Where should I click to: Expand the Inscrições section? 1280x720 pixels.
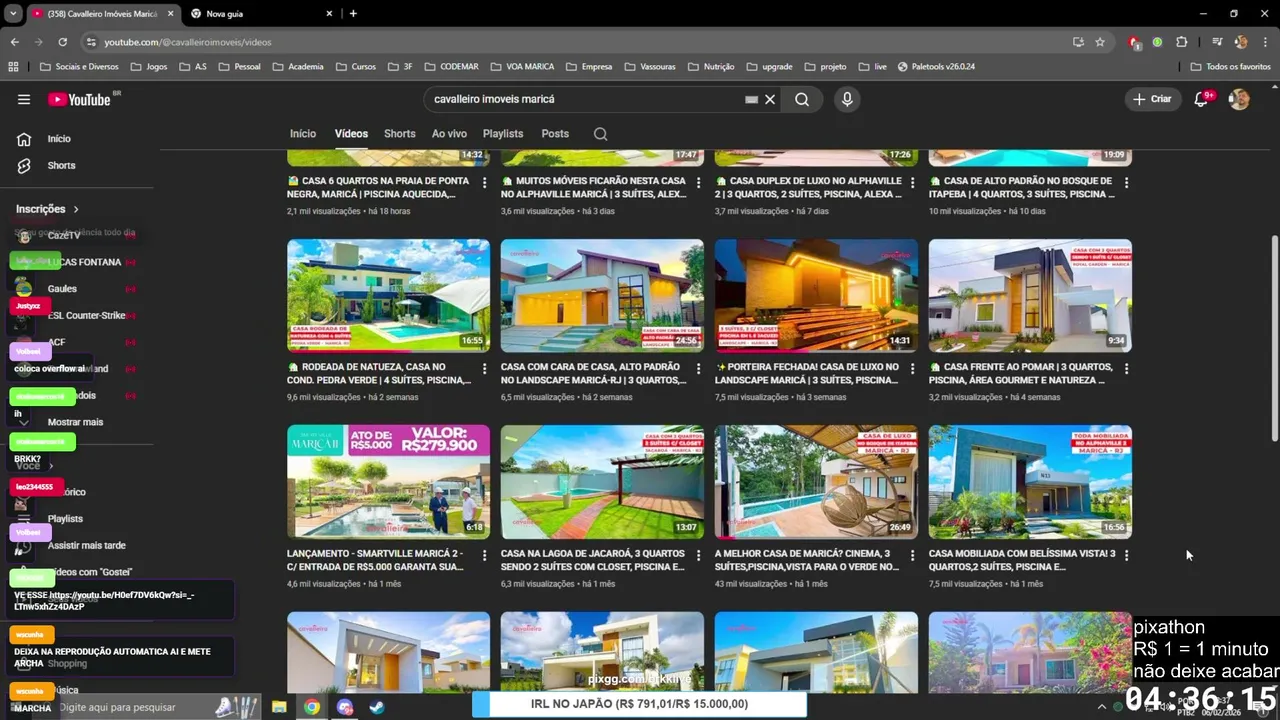[47, 209]
